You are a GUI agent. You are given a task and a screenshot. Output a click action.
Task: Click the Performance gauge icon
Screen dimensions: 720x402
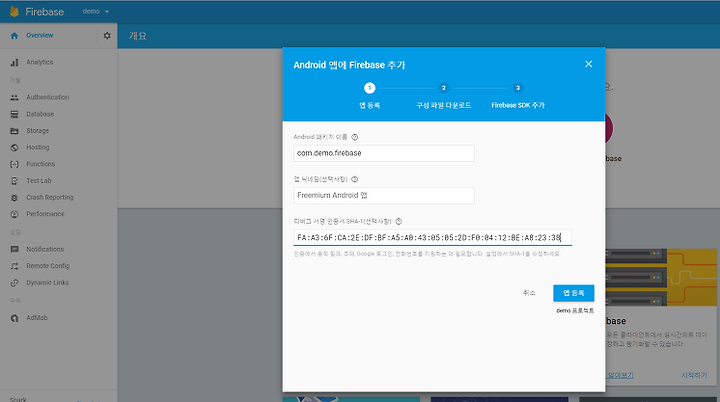coord(14,214)
